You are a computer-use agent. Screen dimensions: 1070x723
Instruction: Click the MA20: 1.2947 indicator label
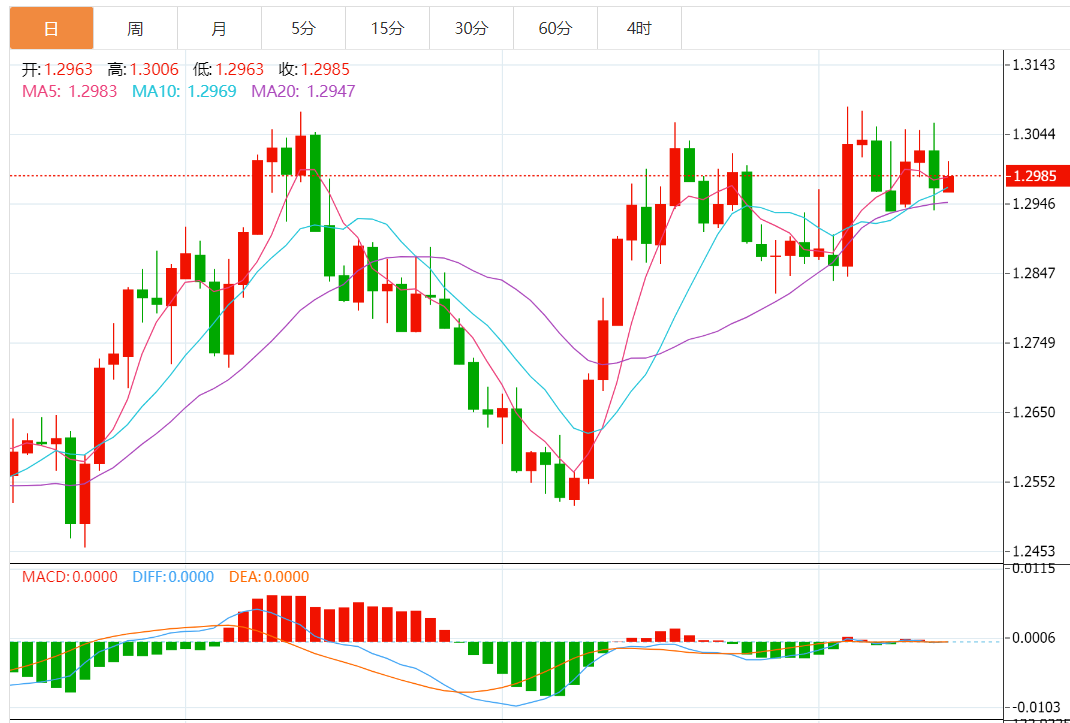tap(304, 91)
